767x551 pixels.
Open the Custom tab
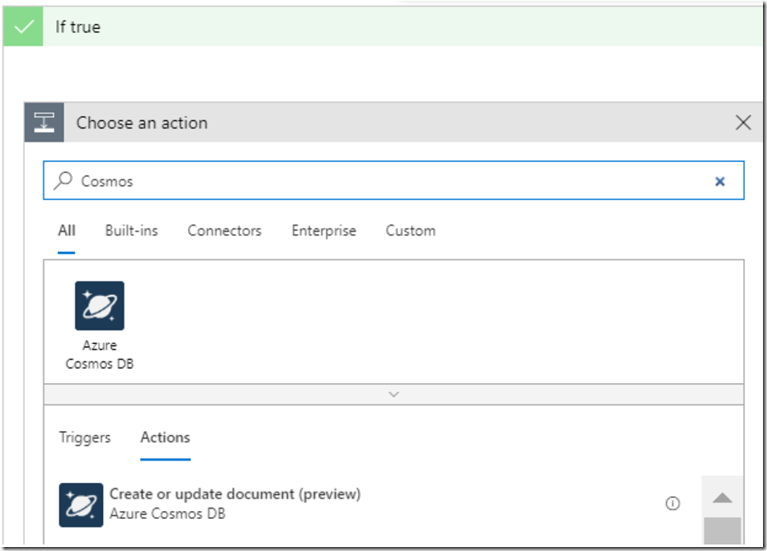[410, 230]
